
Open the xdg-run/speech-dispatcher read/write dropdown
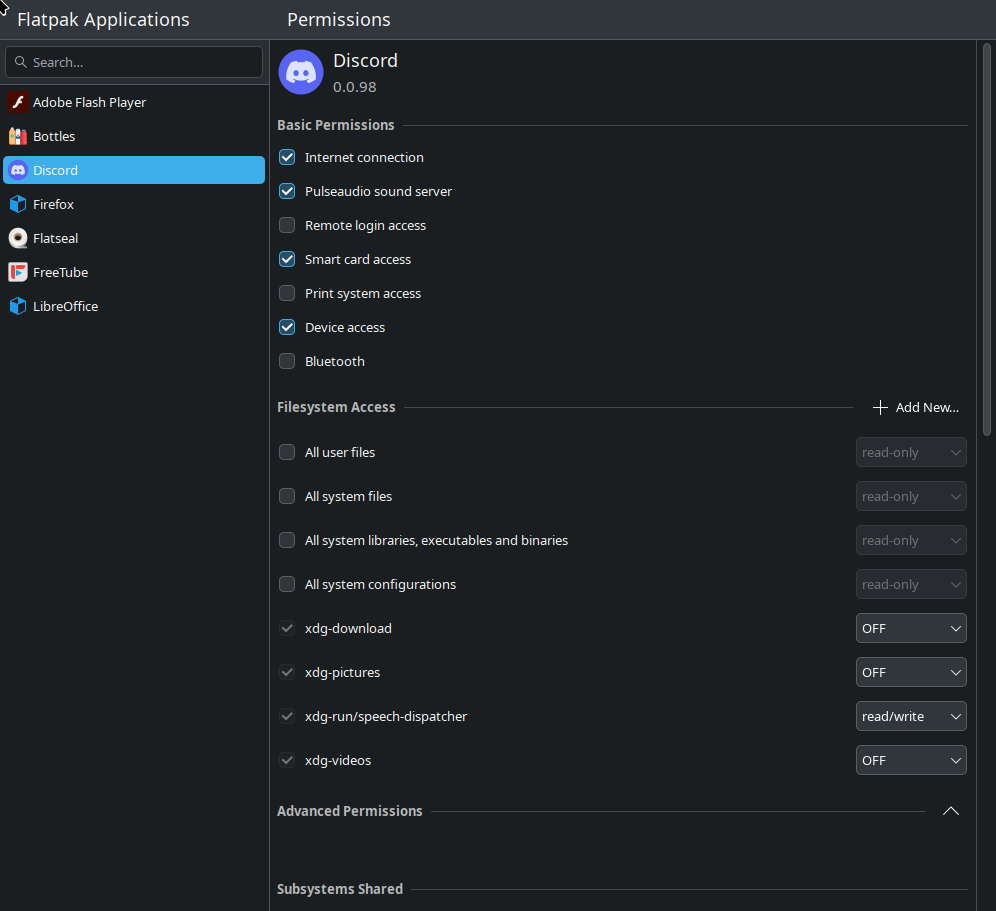coord(911,716)
